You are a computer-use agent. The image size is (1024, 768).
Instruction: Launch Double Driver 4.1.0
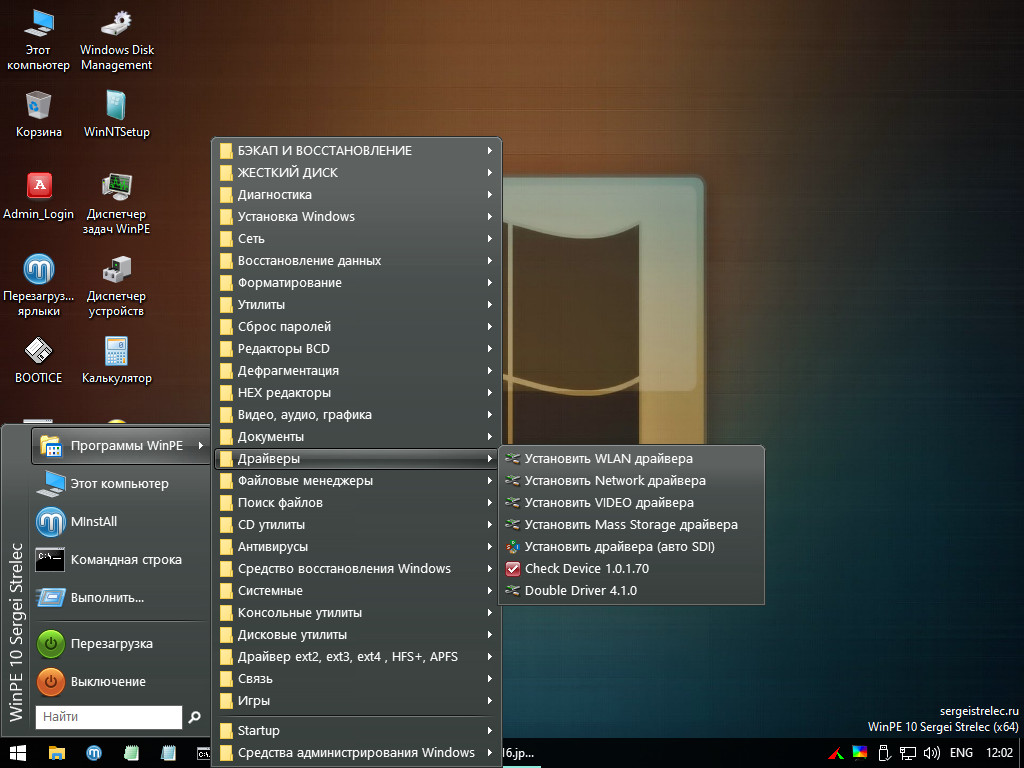[632, 591]
